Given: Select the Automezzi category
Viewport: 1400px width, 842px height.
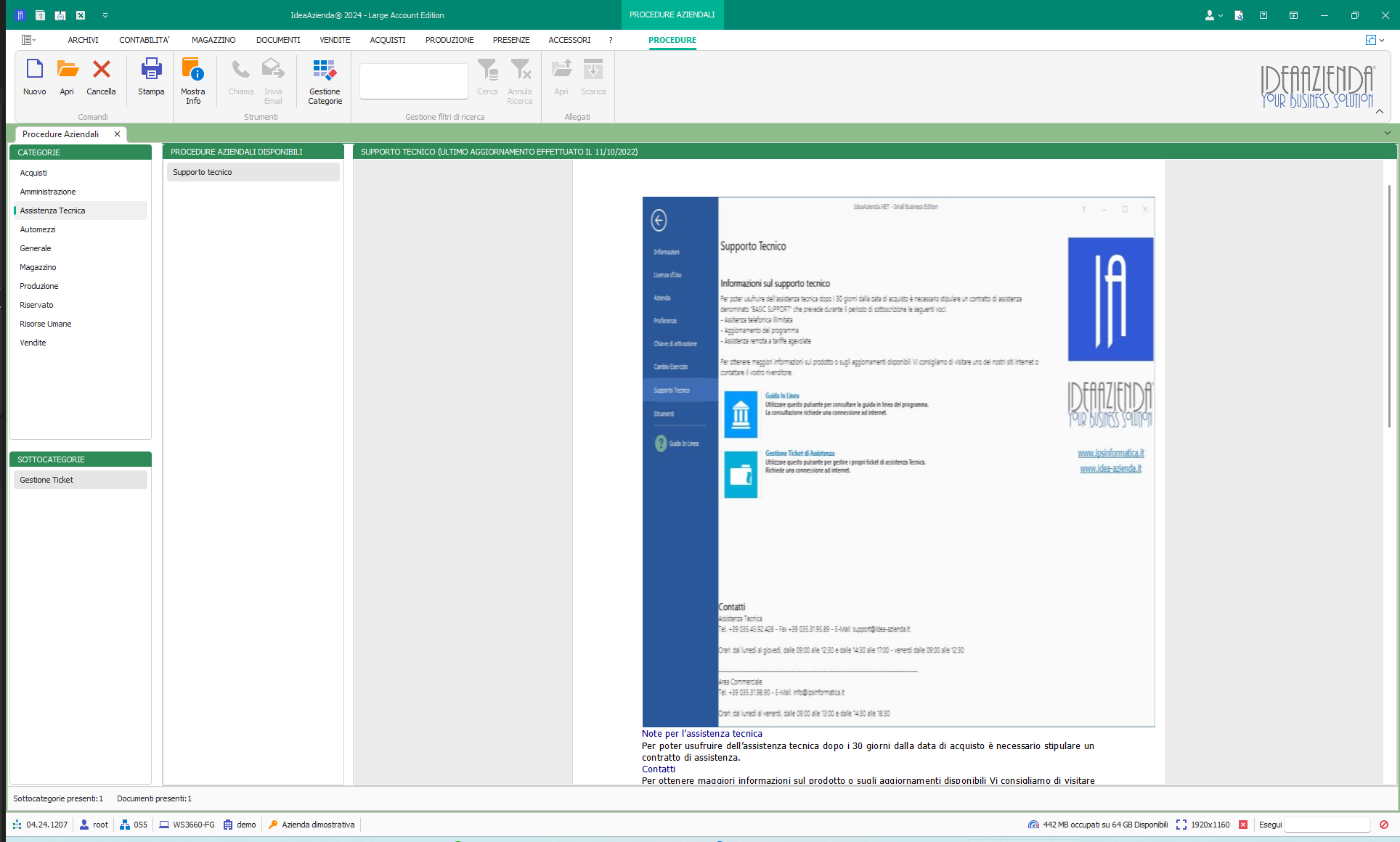Looking at the screenshot, I should tap(81, 229).
